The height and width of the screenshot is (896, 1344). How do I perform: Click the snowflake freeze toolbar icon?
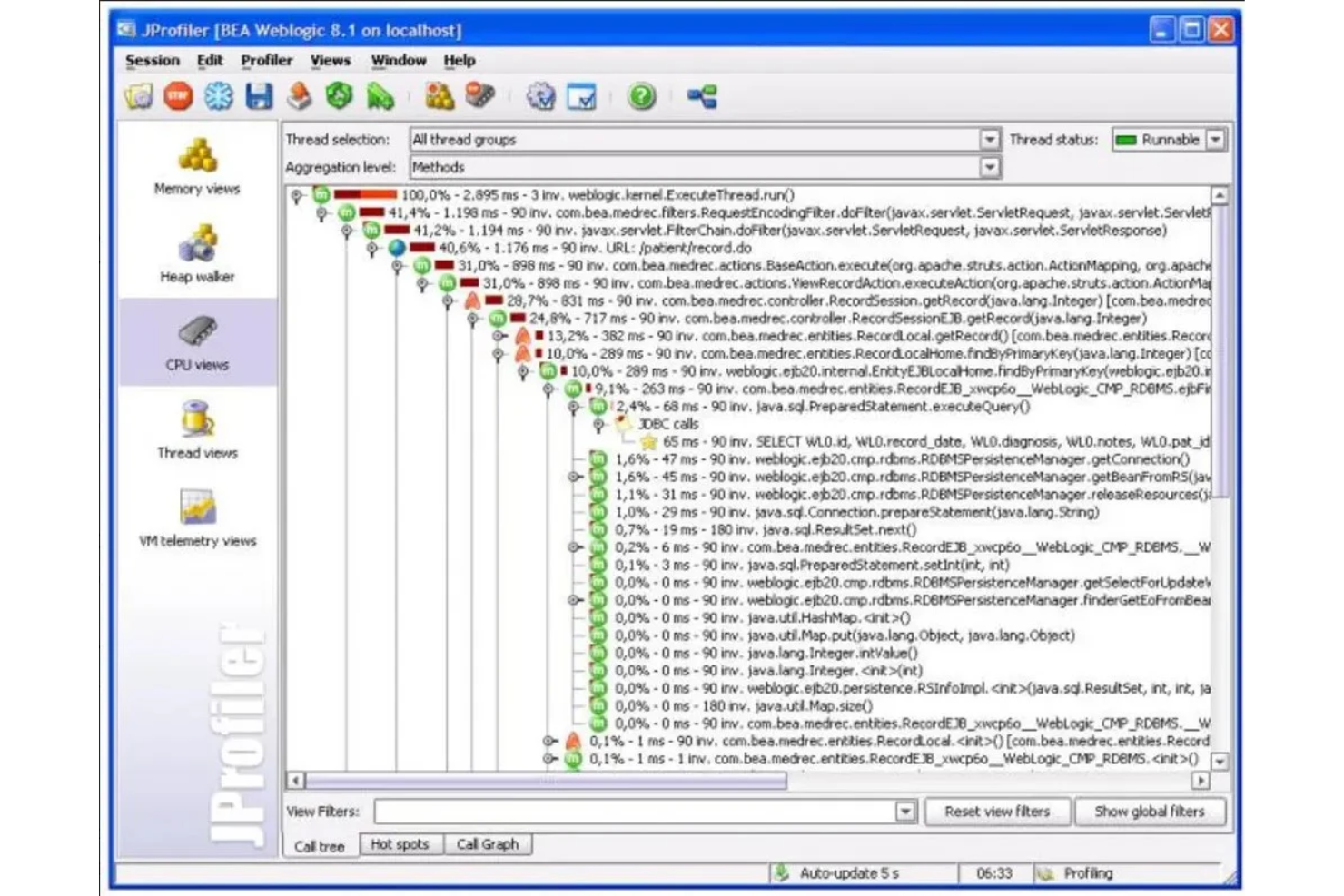point(219,97)
